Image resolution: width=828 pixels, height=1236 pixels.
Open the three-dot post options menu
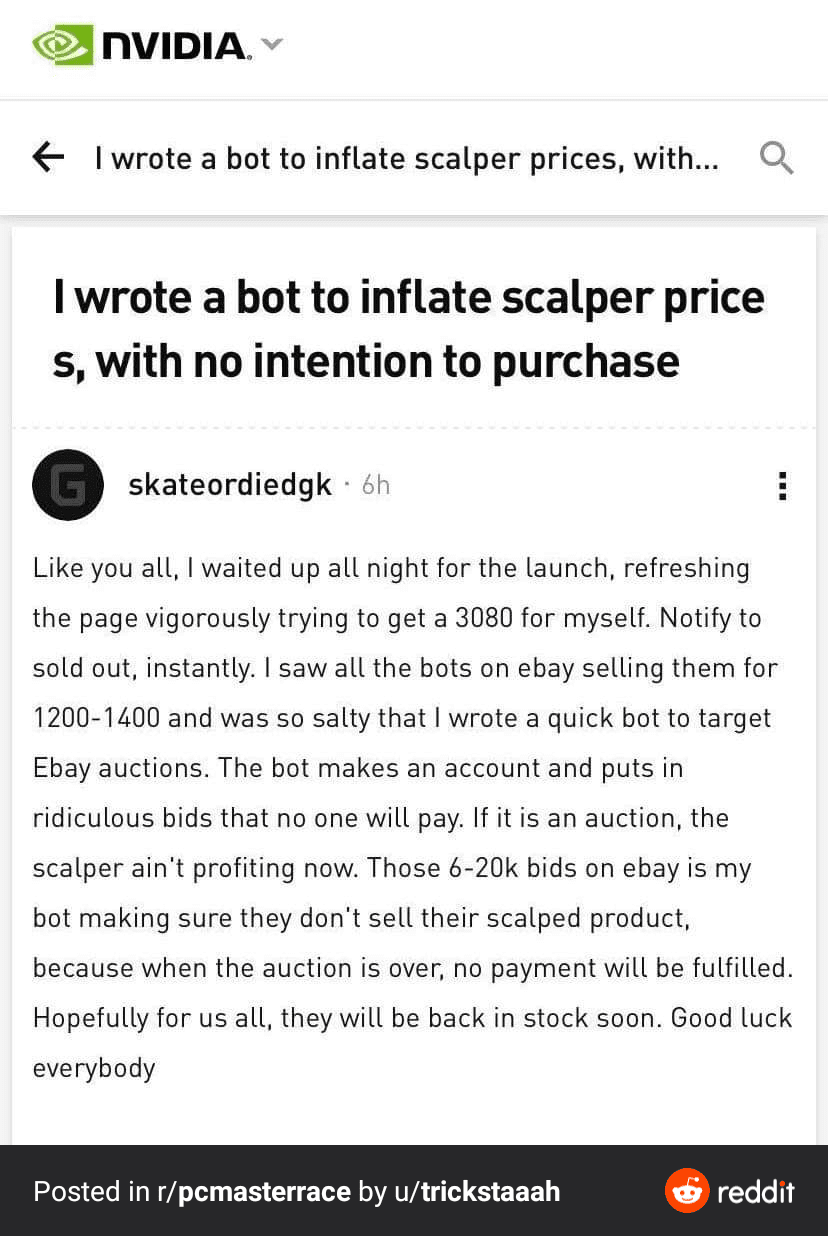(x=782, y=486)
